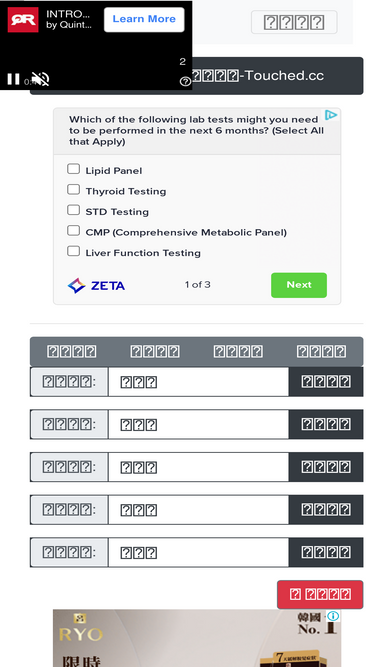The height and width of the screenshot is (667, 375).
Task: Open the AdChoices icon on survey ad
Action: (x=331, y=115)
